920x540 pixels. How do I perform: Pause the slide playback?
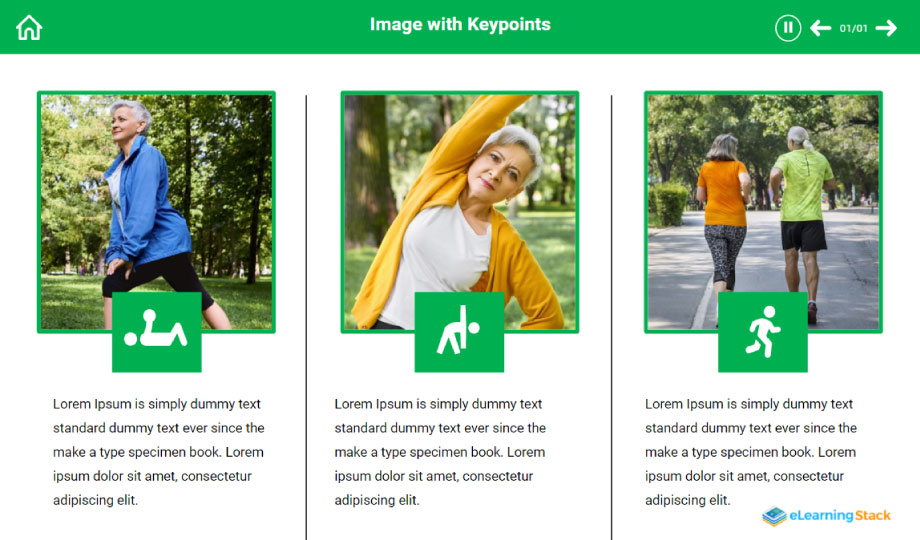788,28
